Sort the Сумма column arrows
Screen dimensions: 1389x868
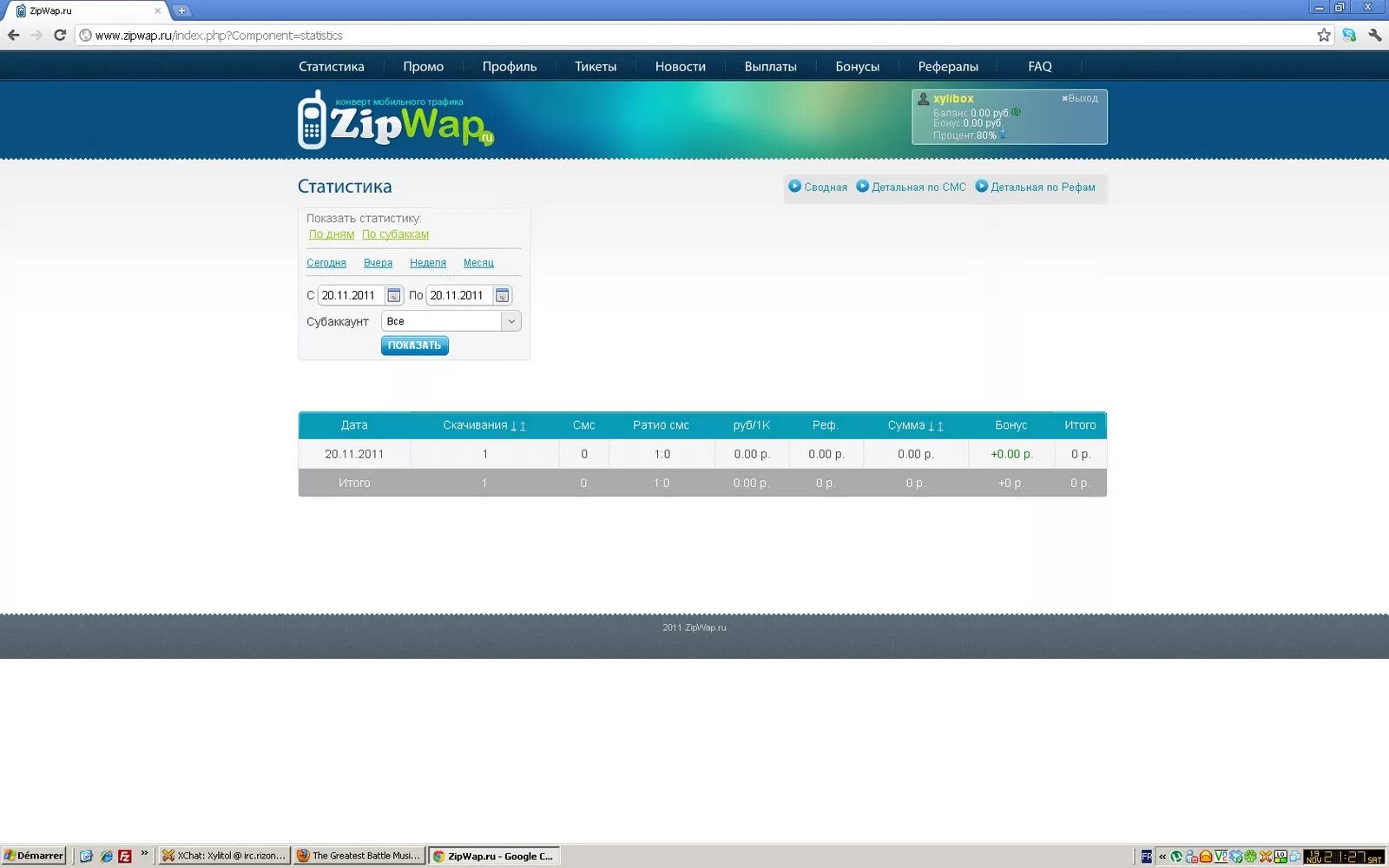[x=936, y=426]
